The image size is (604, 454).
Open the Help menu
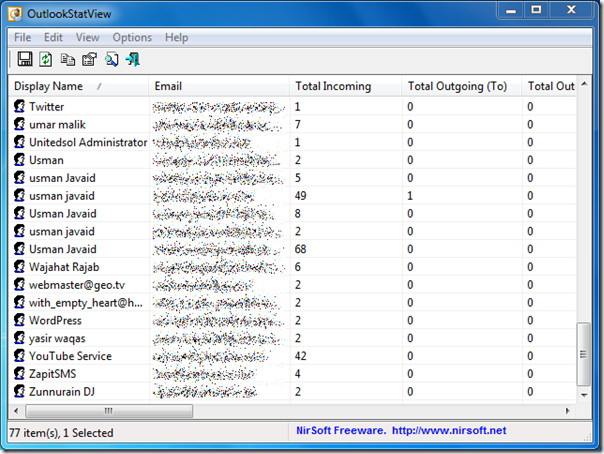pos(176,37)
